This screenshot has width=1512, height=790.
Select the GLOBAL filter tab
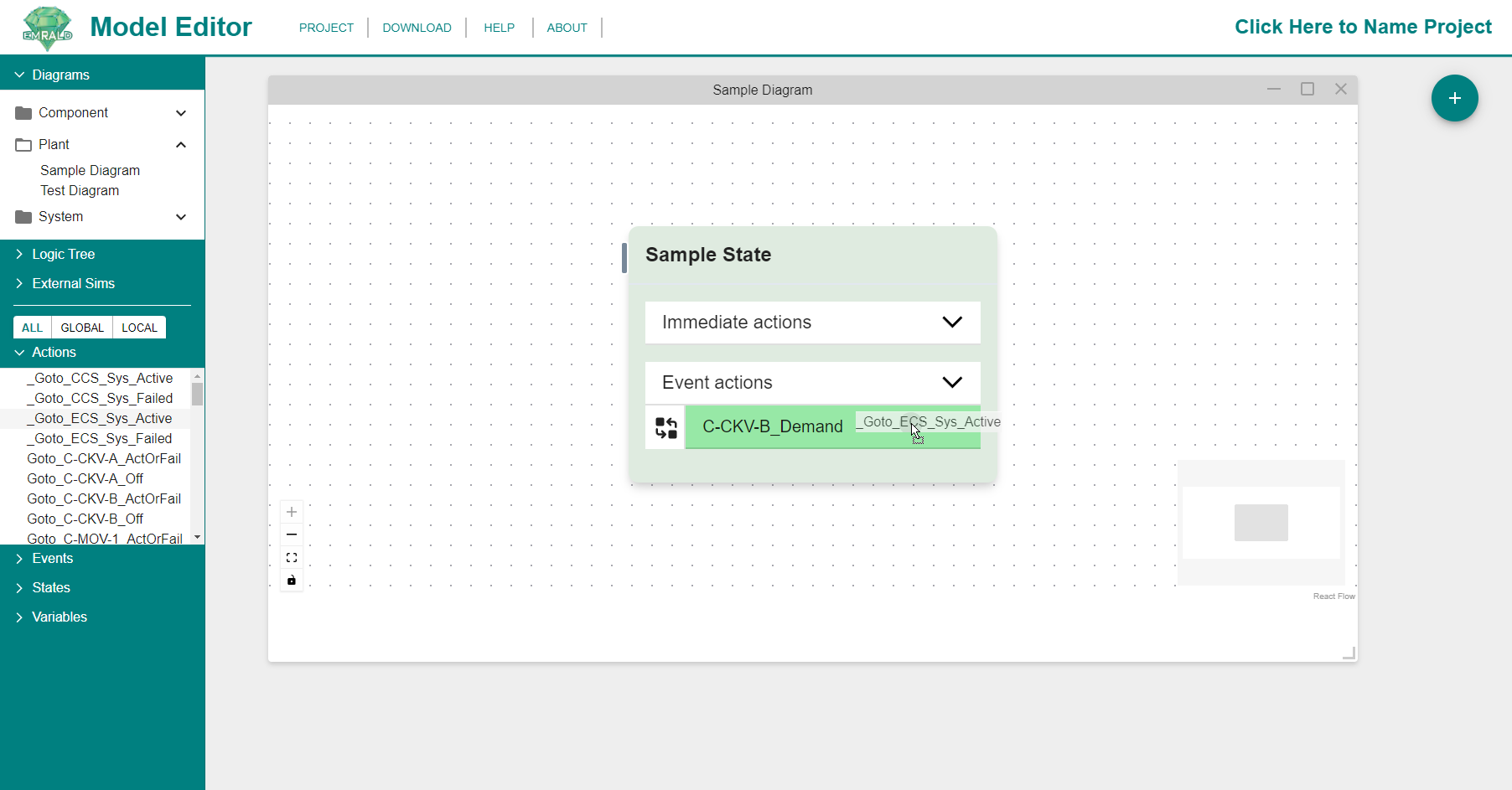click(x=82, y=328)
